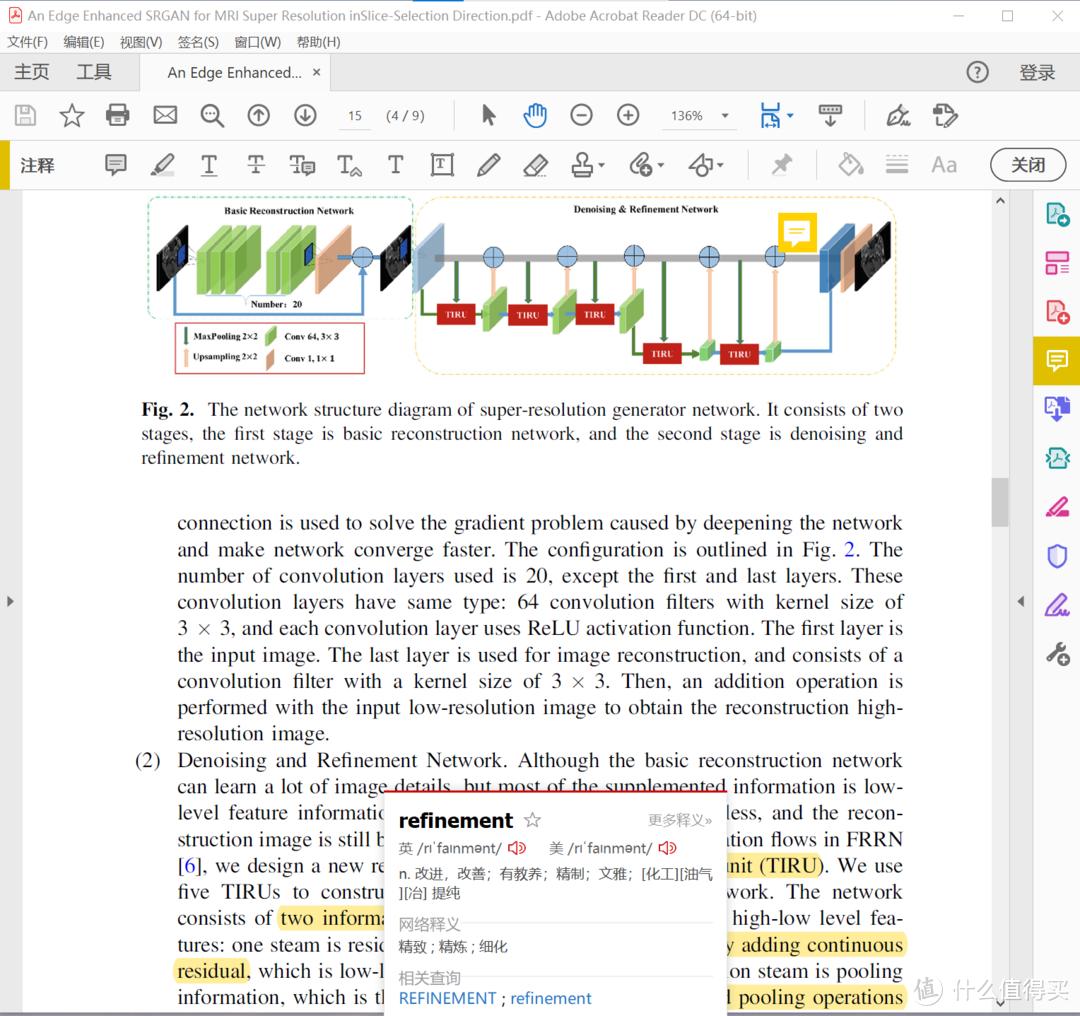Open the 文件(F) menu
The height and width of the screenshot is (1016, 1080).
click(27, 42)
